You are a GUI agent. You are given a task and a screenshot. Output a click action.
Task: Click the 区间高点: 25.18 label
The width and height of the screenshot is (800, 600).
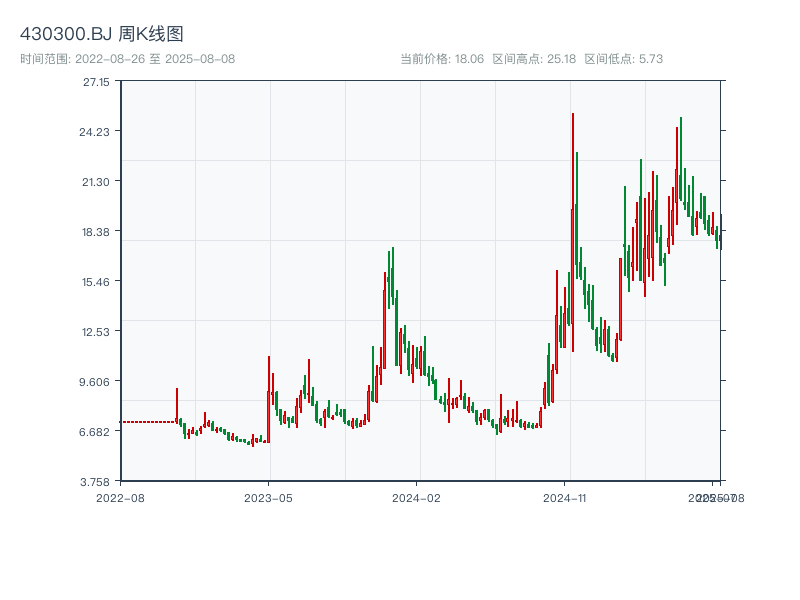coord(534,59)
